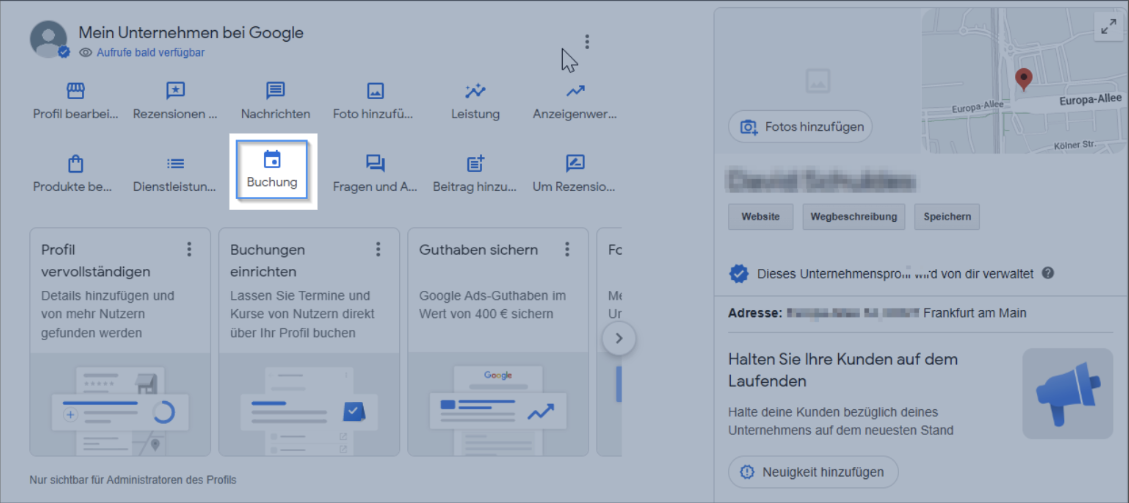This screenshot has width=1129, height=503.
Task: Click Foto hinzufügen image icon
Action: [375, 91]
